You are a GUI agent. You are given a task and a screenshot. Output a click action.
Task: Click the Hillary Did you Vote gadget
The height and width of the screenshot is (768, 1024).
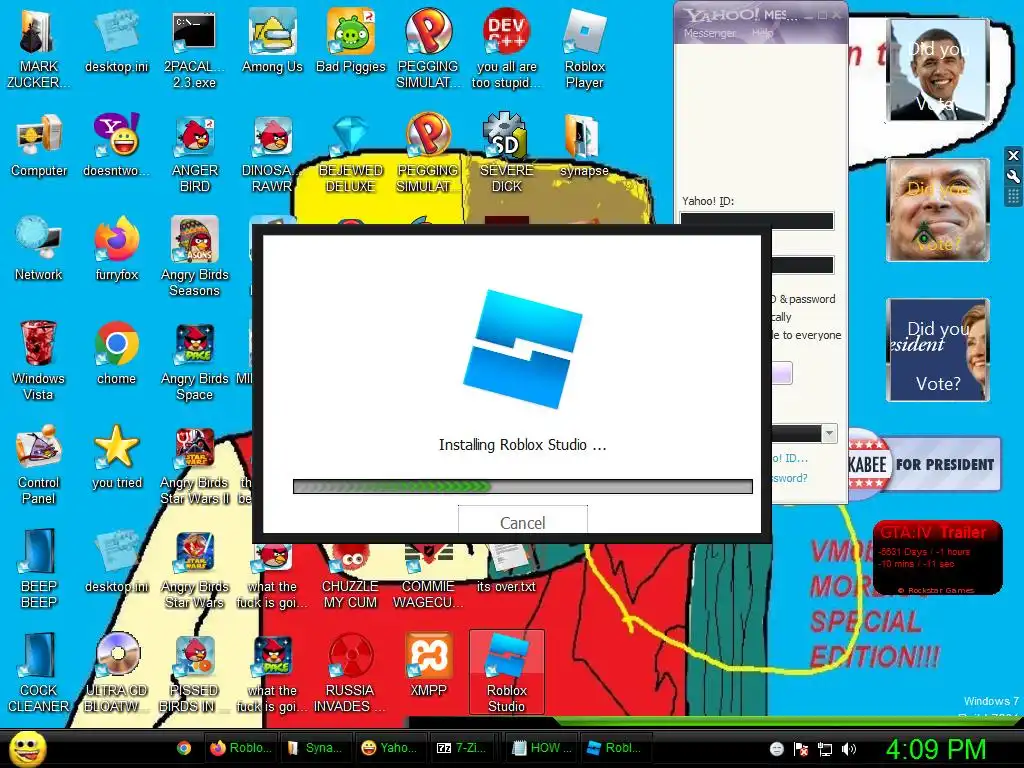(938, 349)
